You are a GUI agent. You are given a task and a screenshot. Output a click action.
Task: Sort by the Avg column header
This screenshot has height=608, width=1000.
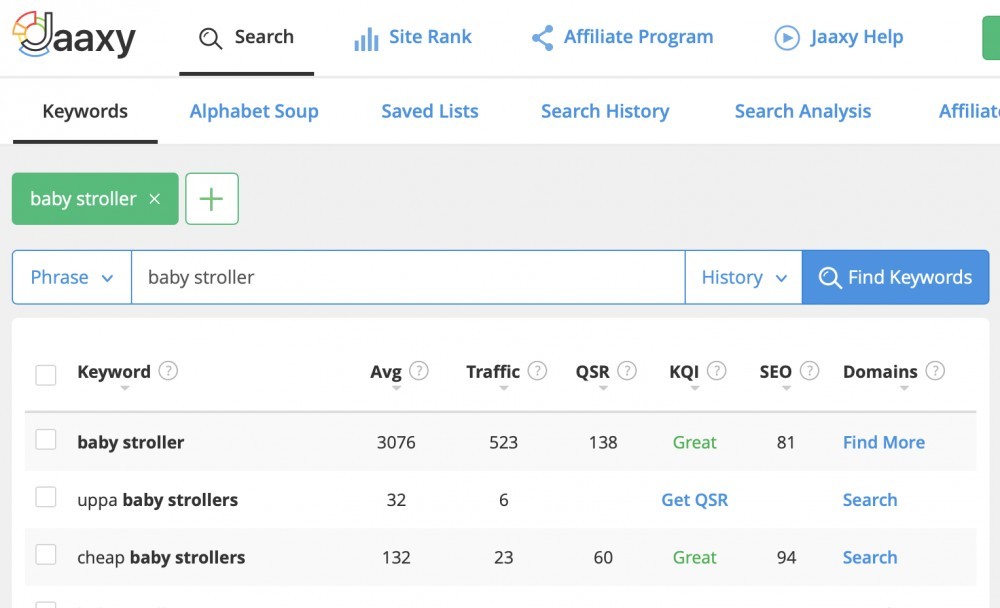click(x=386, y=372)
